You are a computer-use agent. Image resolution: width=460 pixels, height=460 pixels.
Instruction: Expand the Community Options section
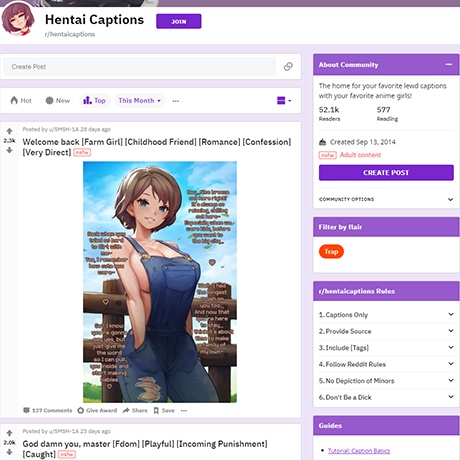pos(386,199)
